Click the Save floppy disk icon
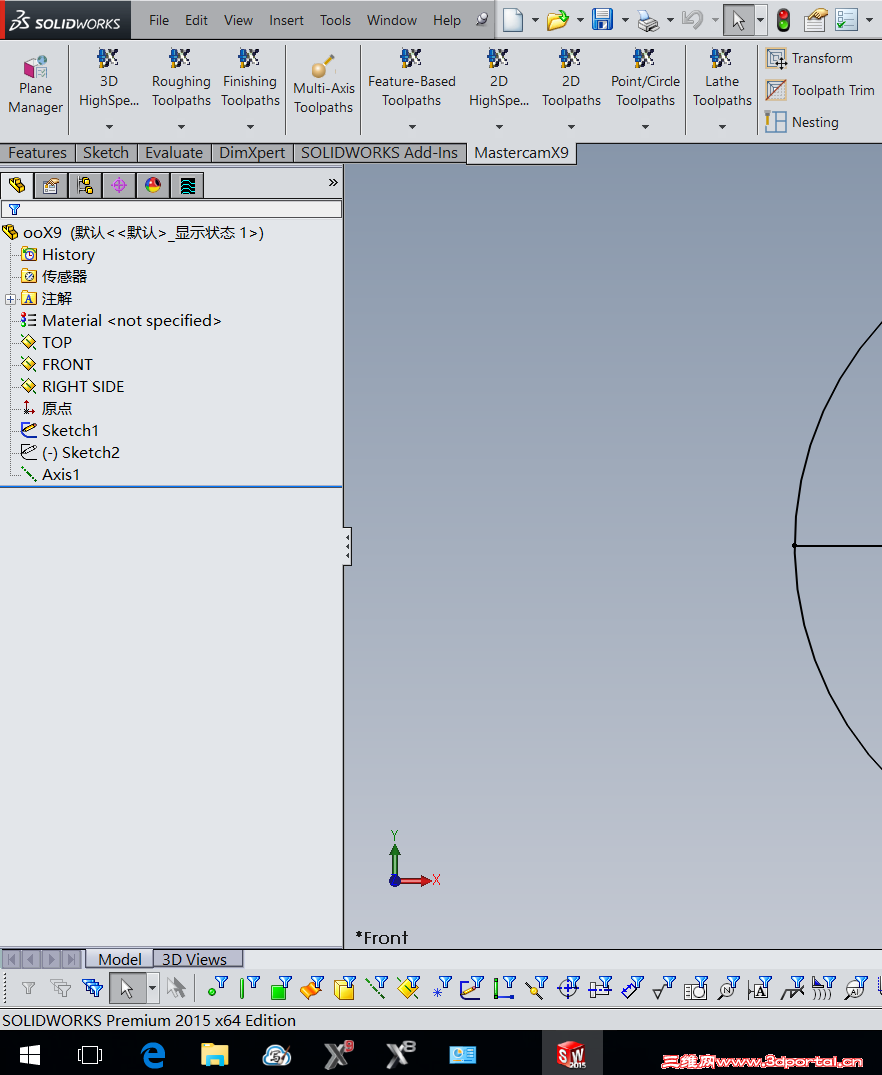 [602, 20]
